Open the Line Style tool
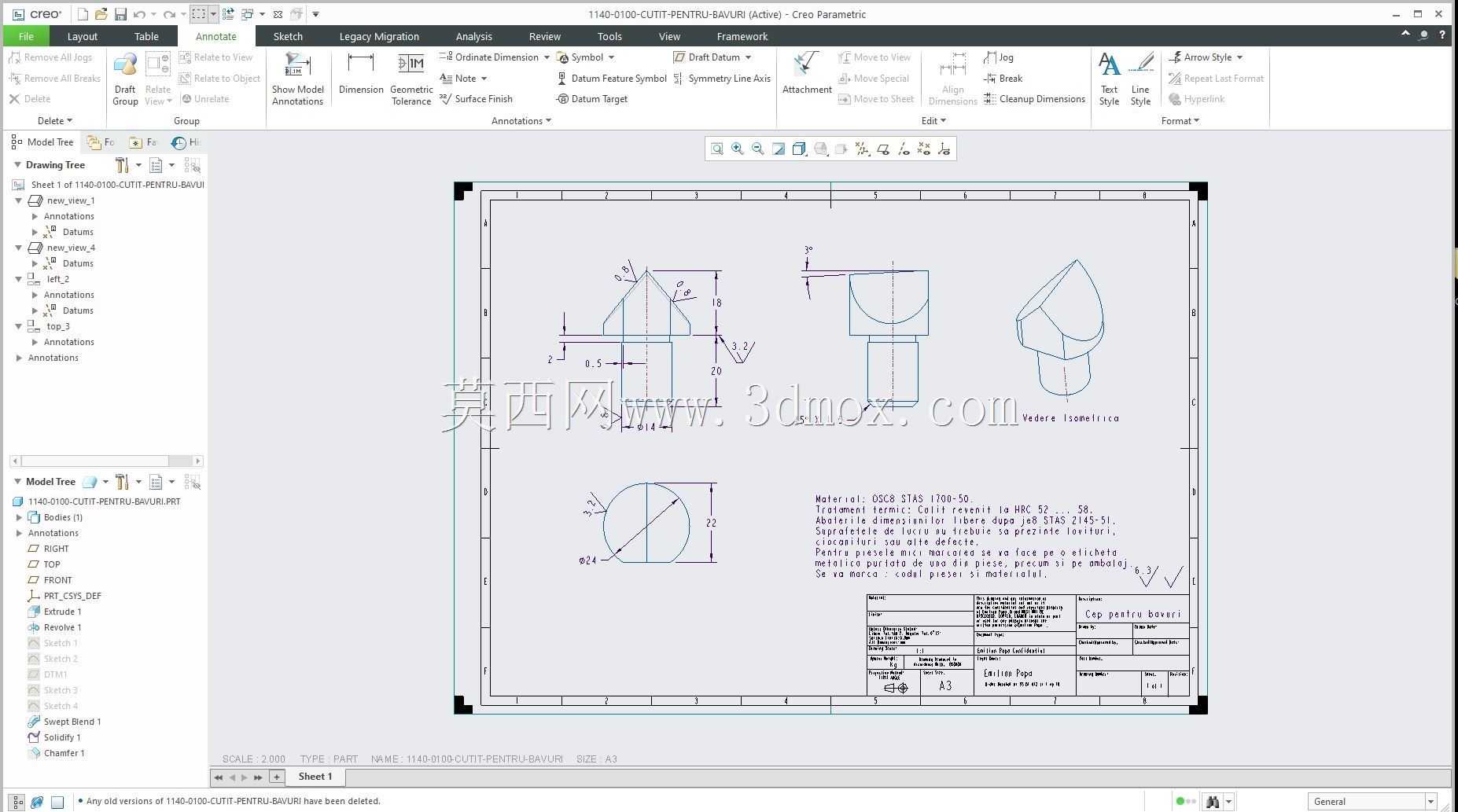 coord(1140,79)
